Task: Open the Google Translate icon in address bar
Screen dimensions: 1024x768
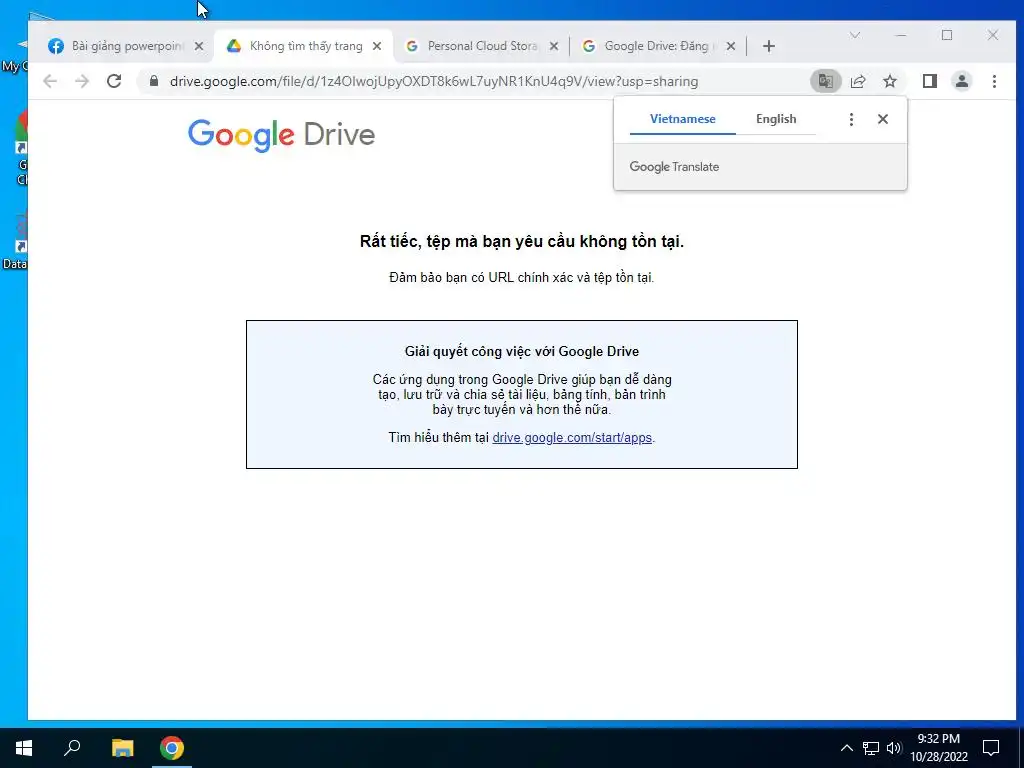Action: pos(825,81)
